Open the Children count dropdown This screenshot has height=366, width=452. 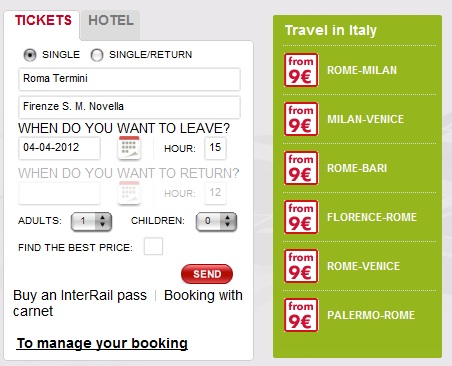[216, 221]
